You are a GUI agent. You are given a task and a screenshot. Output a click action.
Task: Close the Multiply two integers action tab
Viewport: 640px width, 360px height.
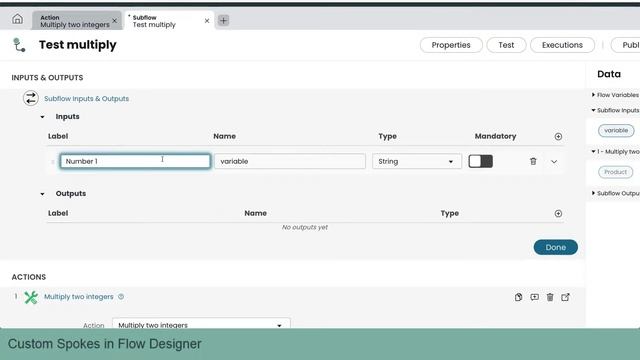point(115,20)
